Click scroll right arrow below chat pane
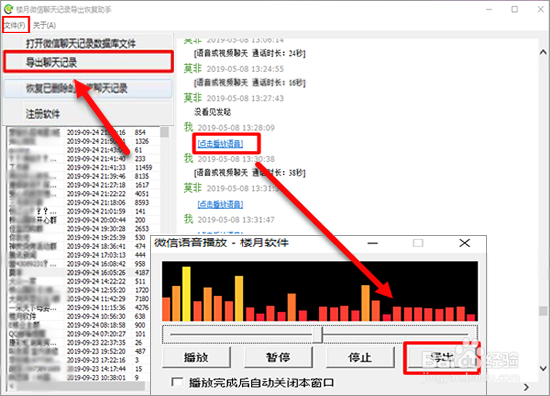Viewport: 550px width, 396px height. pyautogui.click(x=526, y=387)
